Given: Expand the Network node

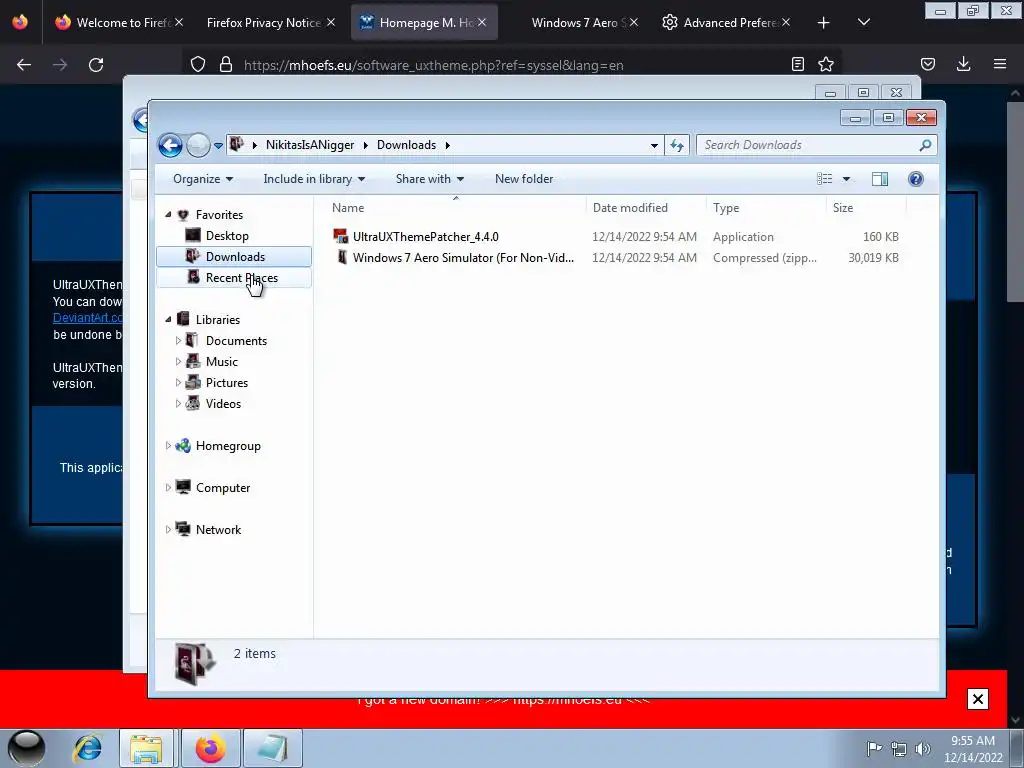Looking at the screenshot, I should click(x=168, y=529).
